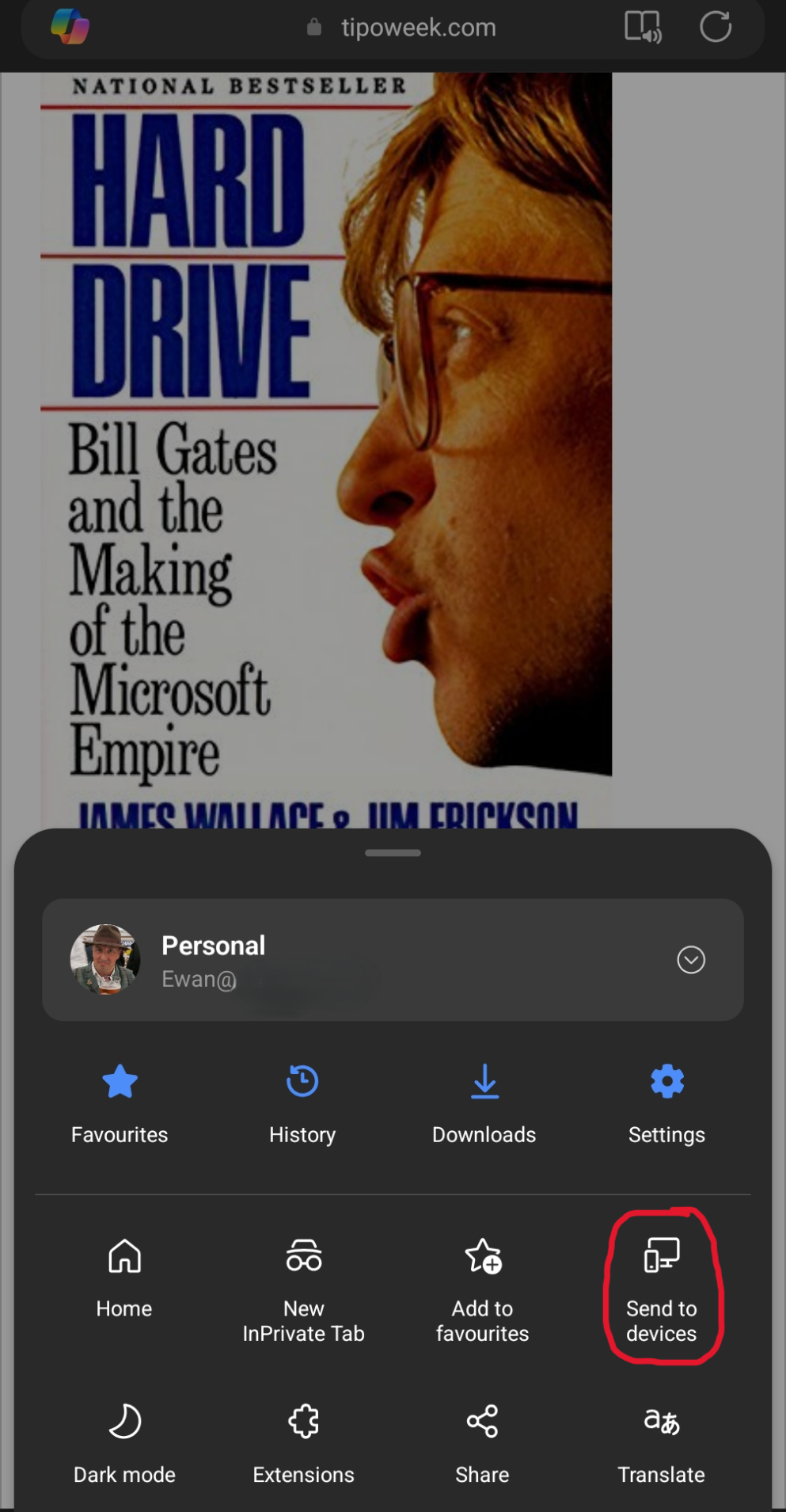Image resolution: width=786 pixels, height=1512 pixels.
Task: Tap the menu sheet drag handle
Action: [x=393, y=853]
